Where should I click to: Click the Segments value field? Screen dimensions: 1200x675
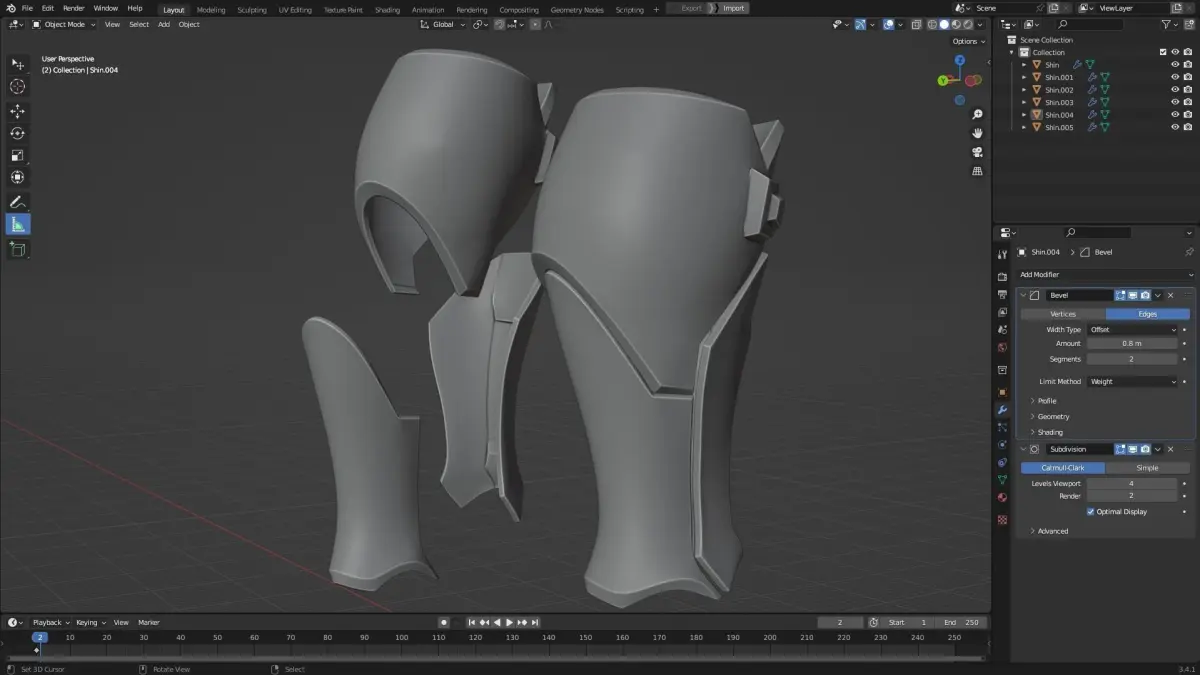(x=1132, y=359)
